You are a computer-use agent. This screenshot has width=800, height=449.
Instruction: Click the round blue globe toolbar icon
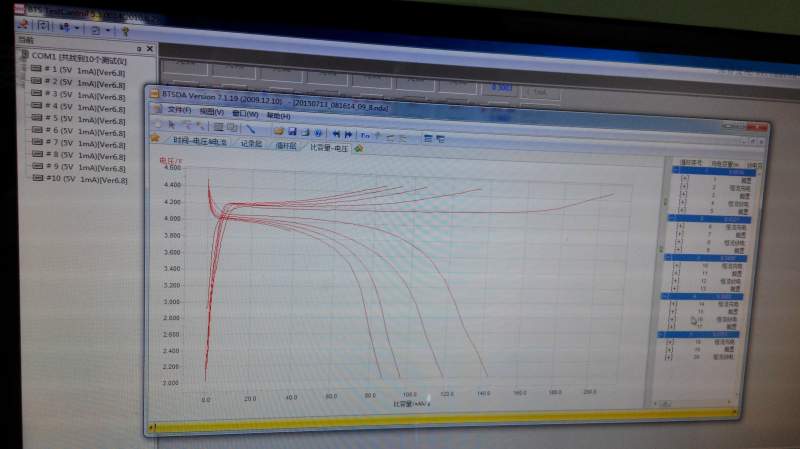318,133
